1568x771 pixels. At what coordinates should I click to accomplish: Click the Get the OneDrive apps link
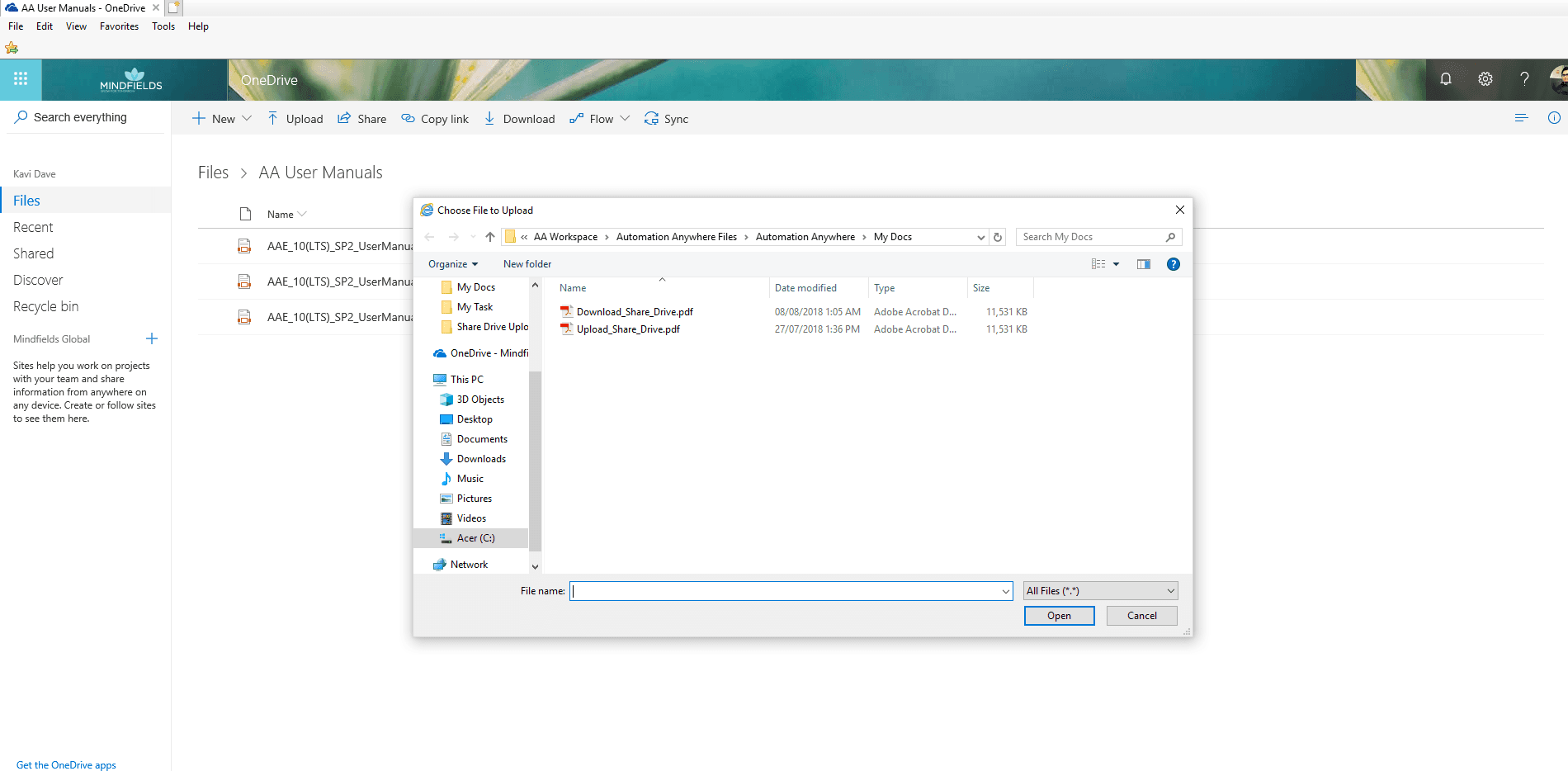[x=66, y=765]
